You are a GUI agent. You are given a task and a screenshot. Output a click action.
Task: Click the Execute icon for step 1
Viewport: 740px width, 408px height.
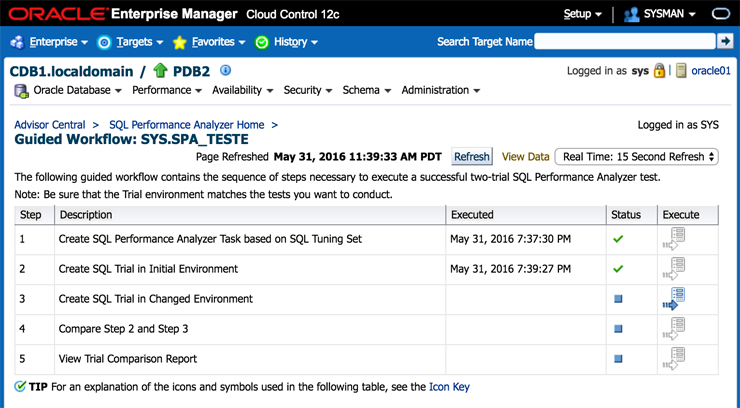pos(673,239)
